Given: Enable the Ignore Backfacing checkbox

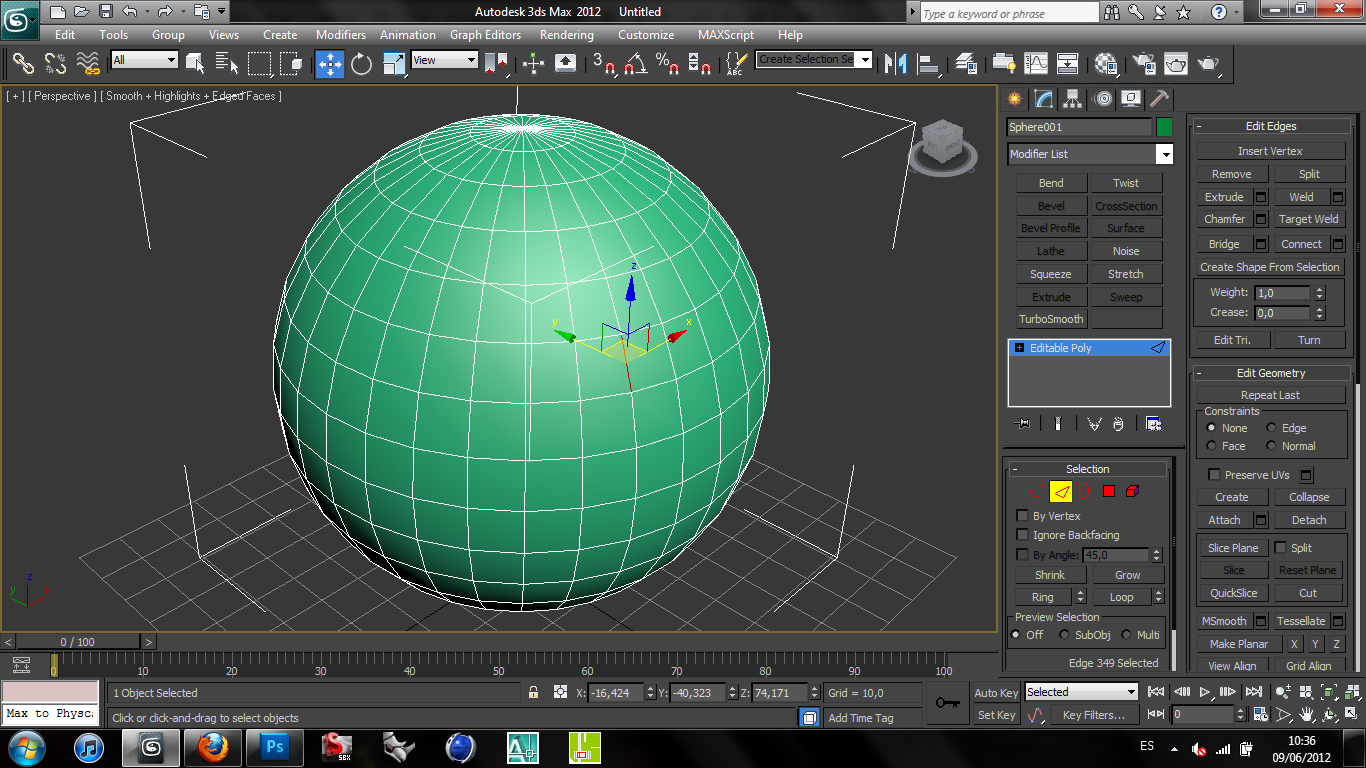Looking at the screenshot, I should pyautogui.click(x=1022, y=535).
